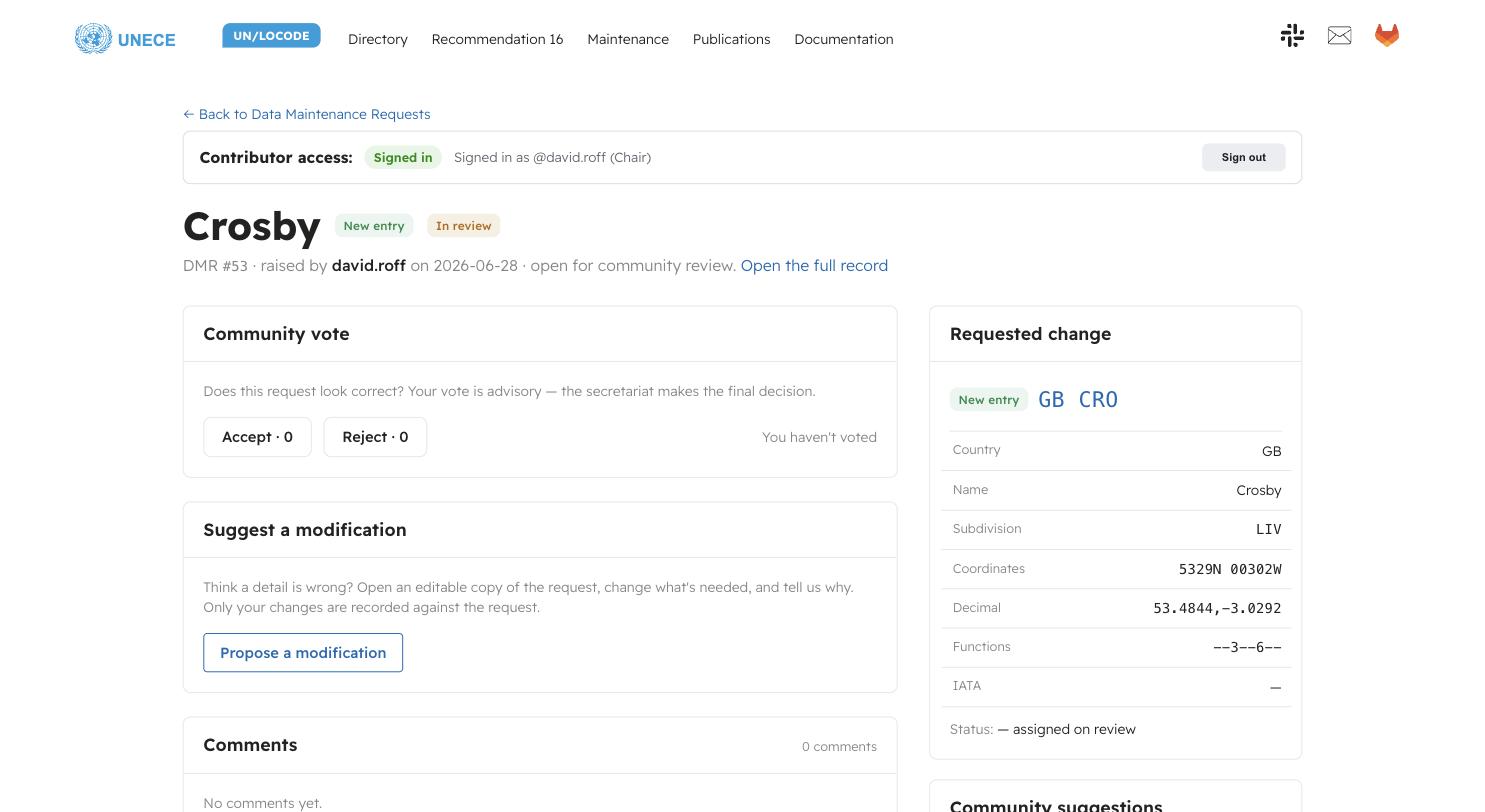Viewport: 1485px width, 812px height.
Task: Click the Suggest a modification heading
Action: click(x=305, y=530)
